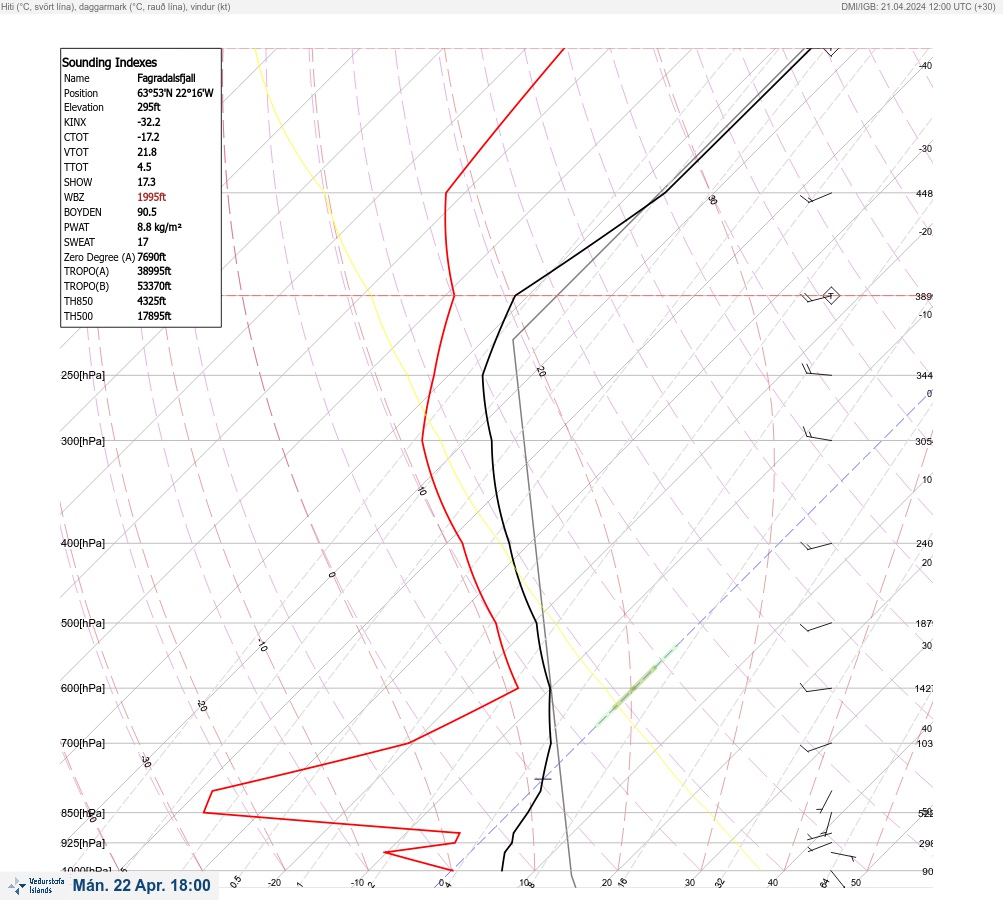Select the BOYDEN value '90.5'
This screenshot has height=900, width=1003.
(x=146, y=212)
